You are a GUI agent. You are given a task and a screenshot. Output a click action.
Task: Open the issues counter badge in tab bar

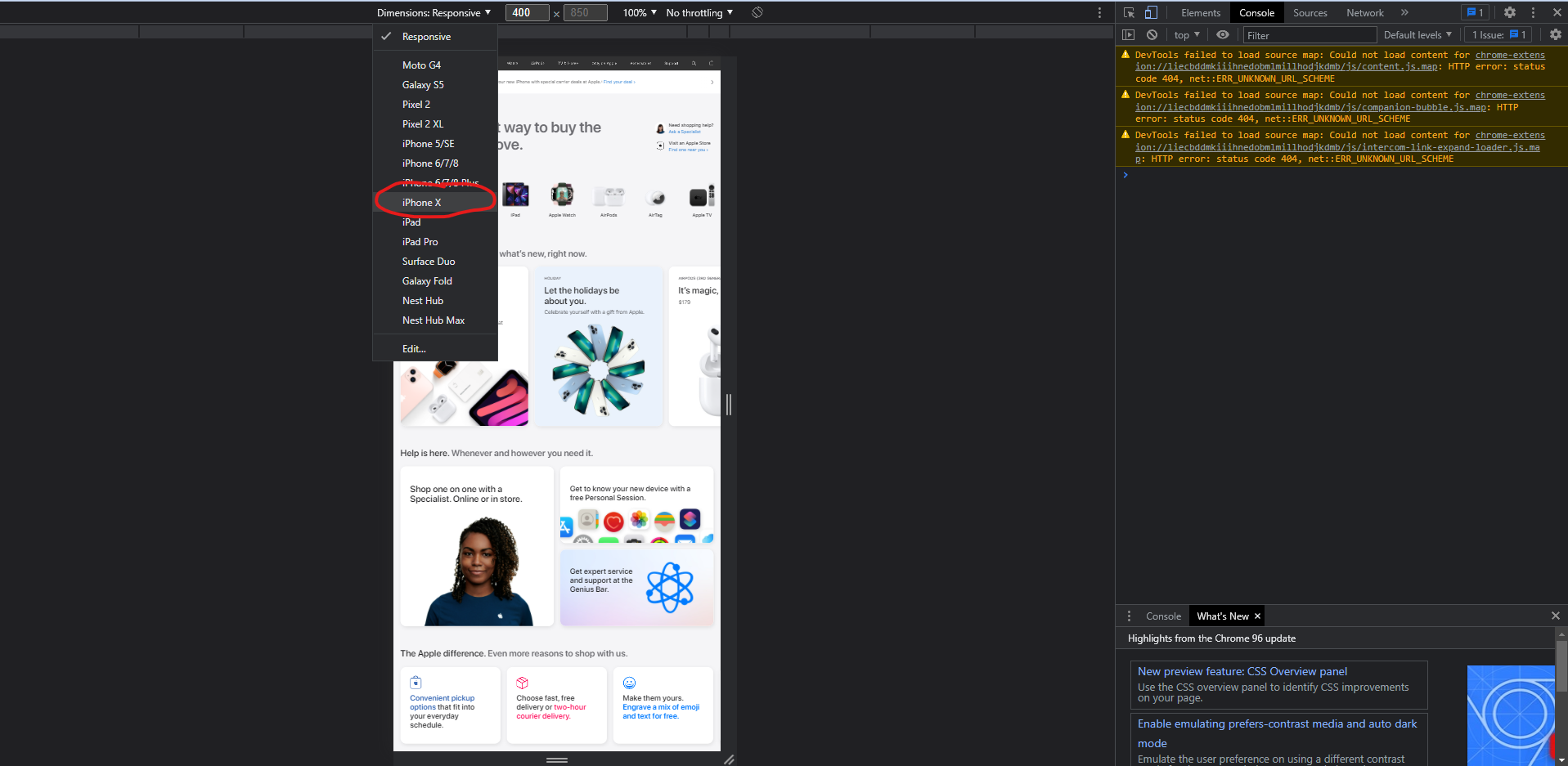coord(1476,12)
